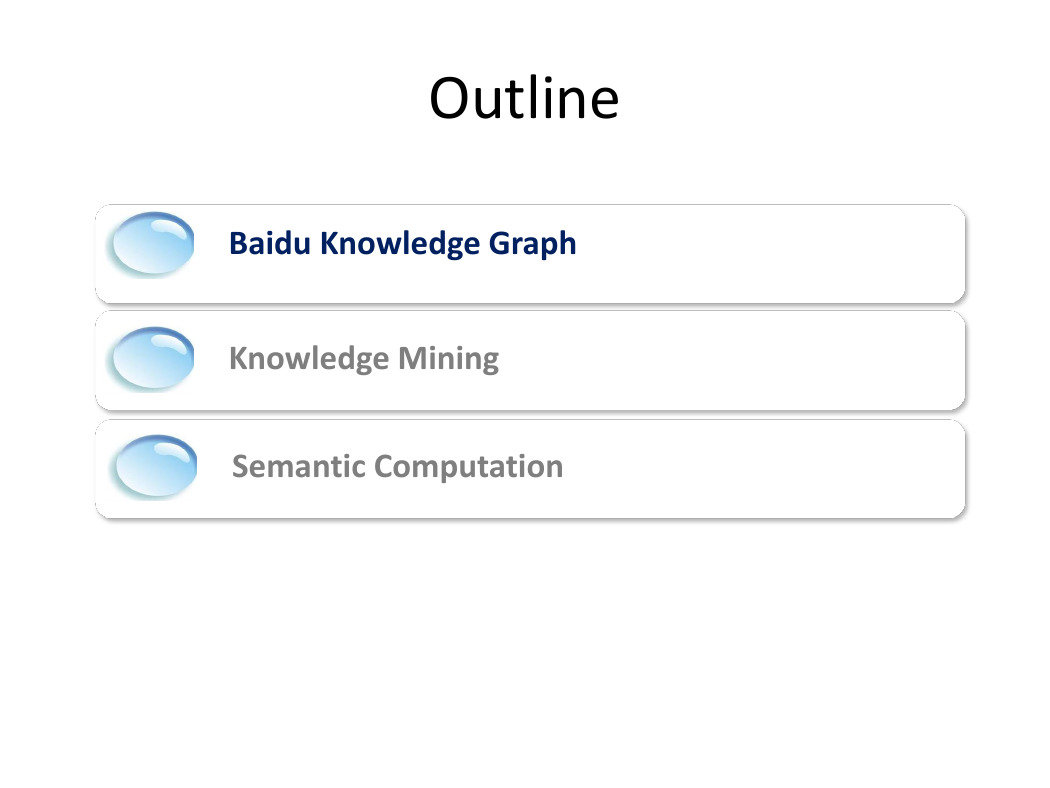Click the word Mining in second item
This screenshot has width=1050, height=788.
coord(449,360)
